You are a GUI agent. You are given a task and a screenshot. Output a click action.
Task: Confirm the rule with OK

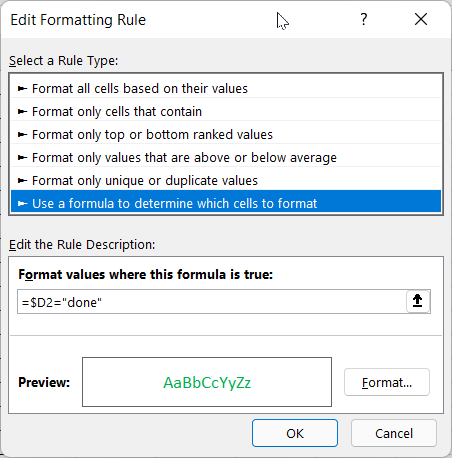click(295, 433)
